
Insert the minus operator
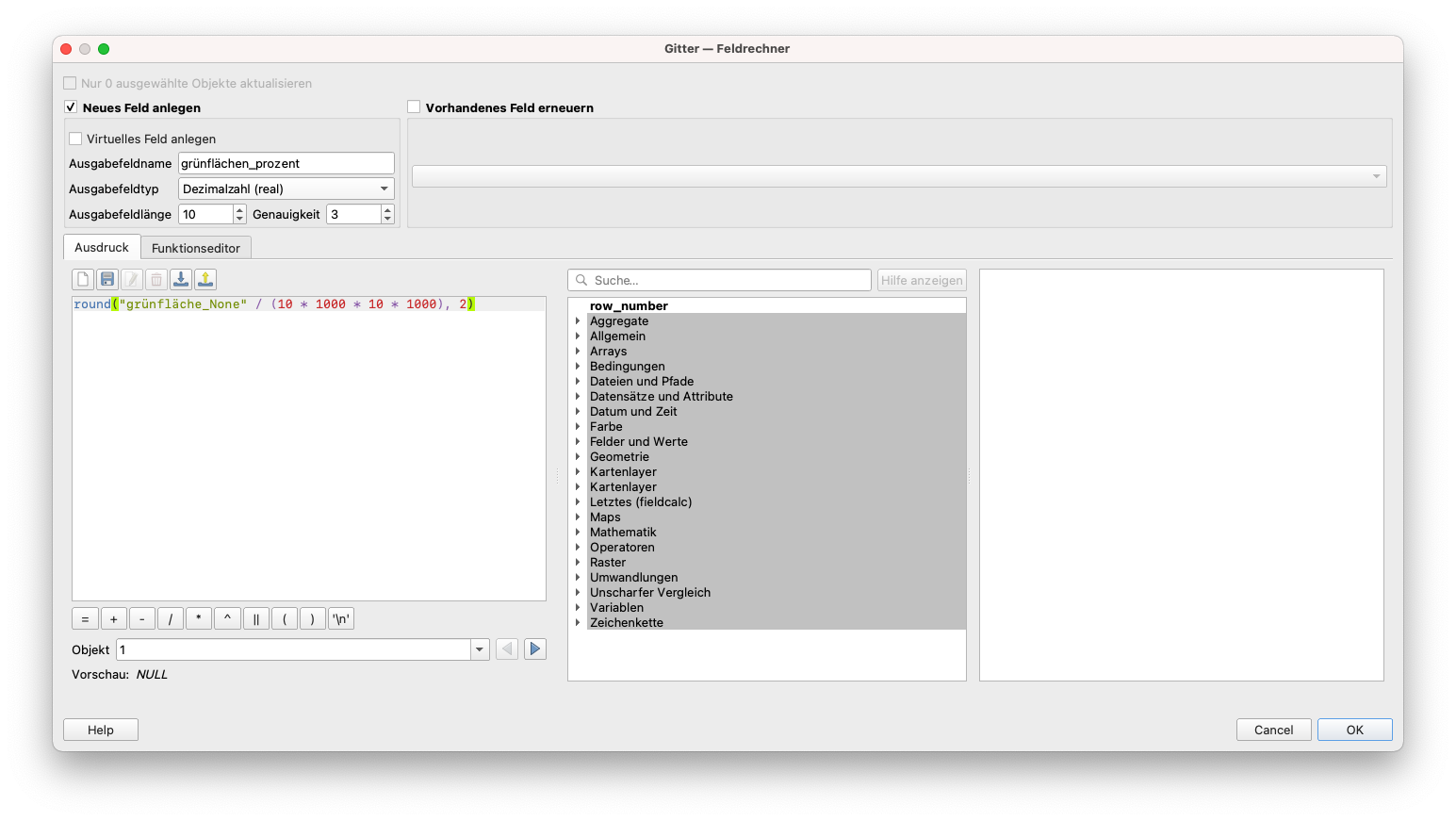[142, 619]
